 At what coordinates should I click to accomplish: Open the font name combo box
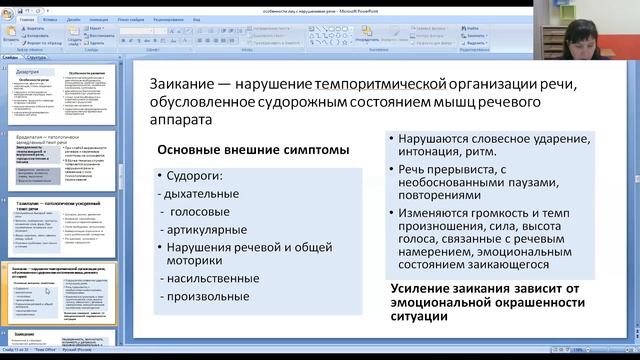pos(137,31)
